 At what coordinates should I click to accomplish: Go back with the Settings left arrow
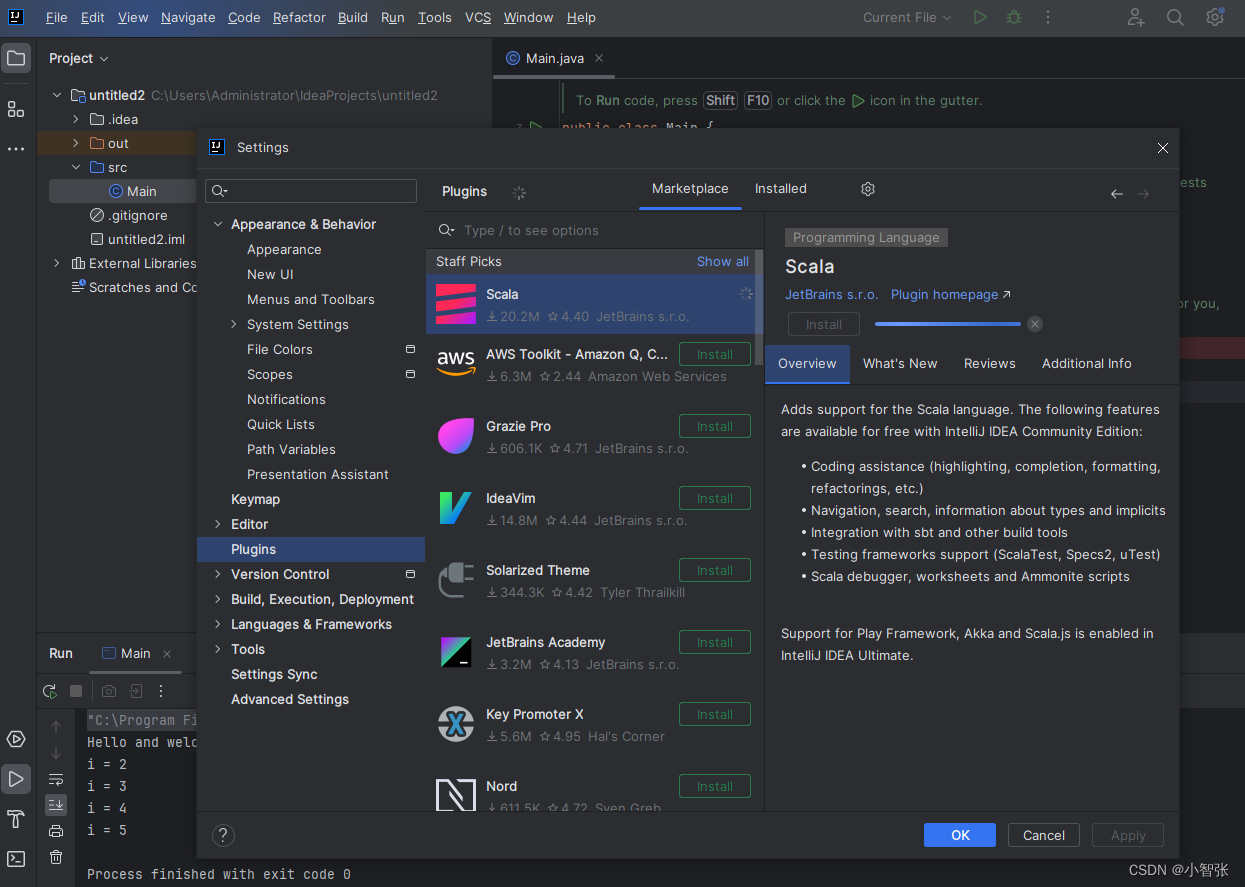click(x=1117, y=194)
